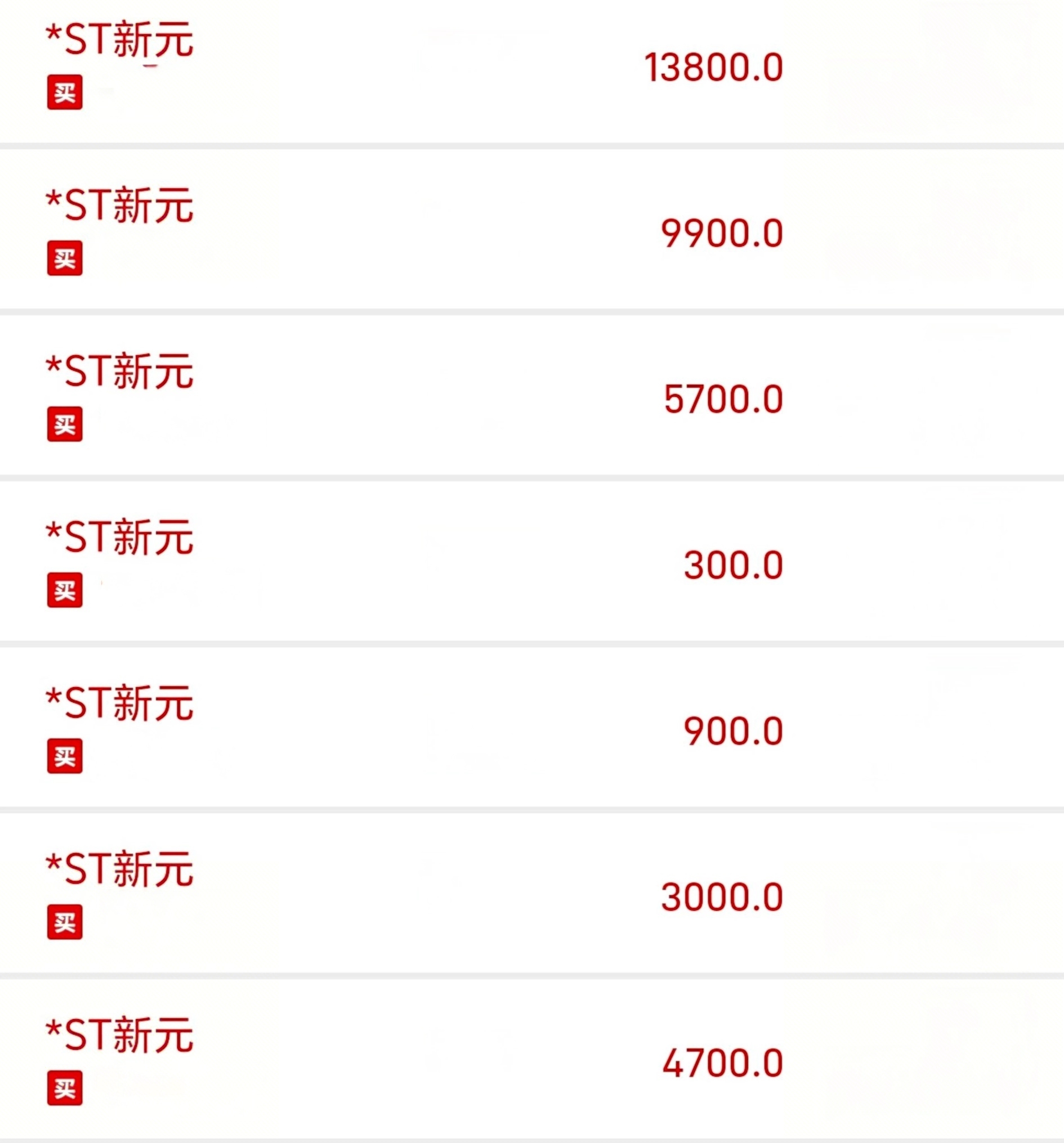This screenshot has height=1143, width=1064.
Task: Click the 买 badge in the 300.0 row
Action: pyautogui.click(x=64, y=590)
